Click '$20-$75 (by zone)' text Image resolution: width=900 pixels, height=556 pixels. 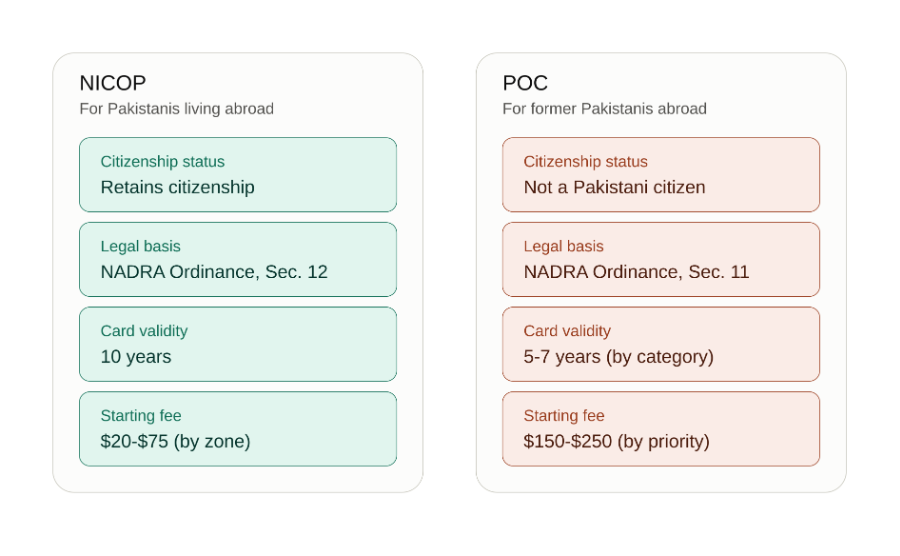pos(176,441)
